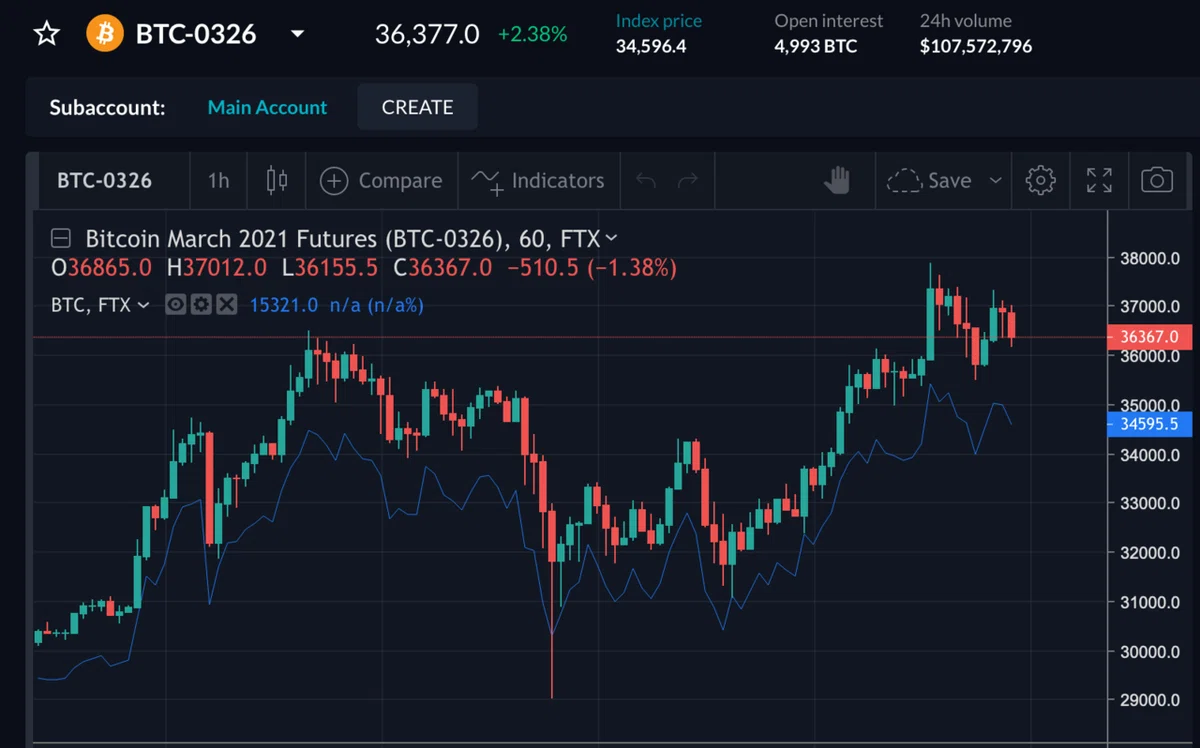Edit the BTC-0326 symbol search field
The height and width of the screenshot is (748, 1200).
pyautogui.click(x=105, y=181)
